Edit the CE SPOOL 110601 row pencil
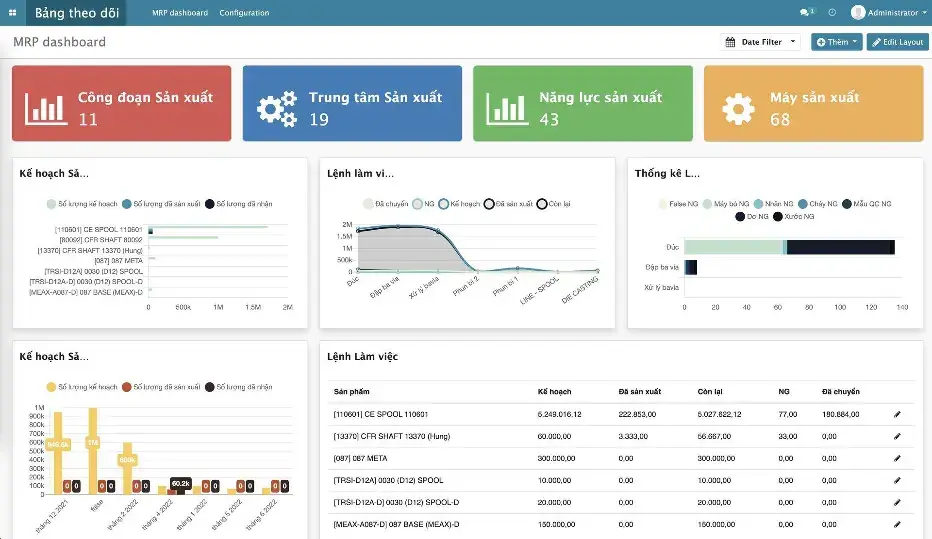The width and height of the screenshot is (932, 539). click(x=897, y=414)
